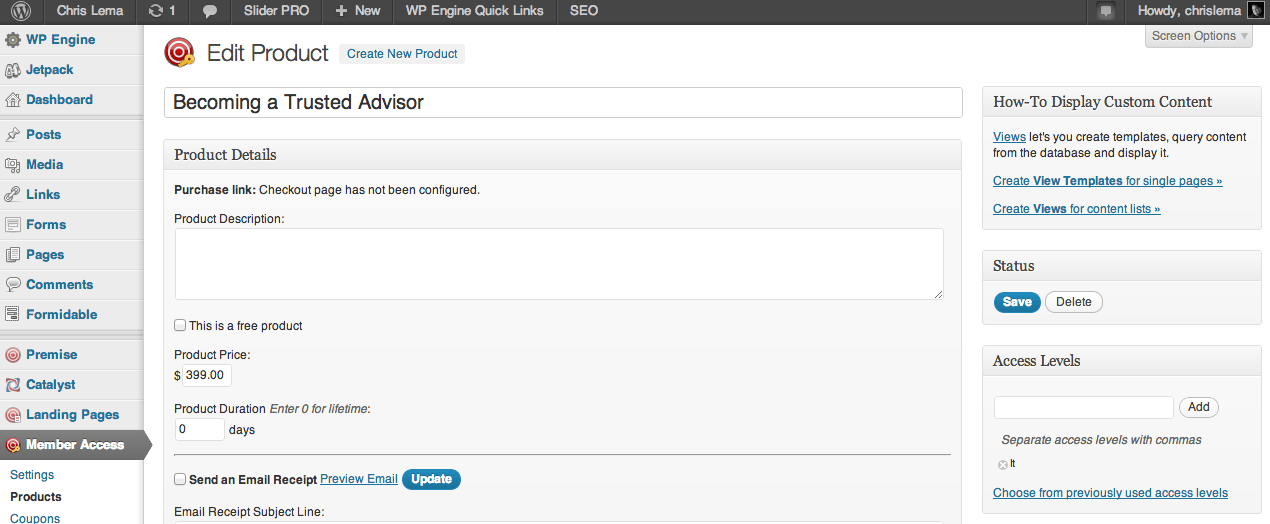This screenshot has width=1270, height=524.
Task: Open WP Engine Quick Links menu
Action: coord(474,11)
